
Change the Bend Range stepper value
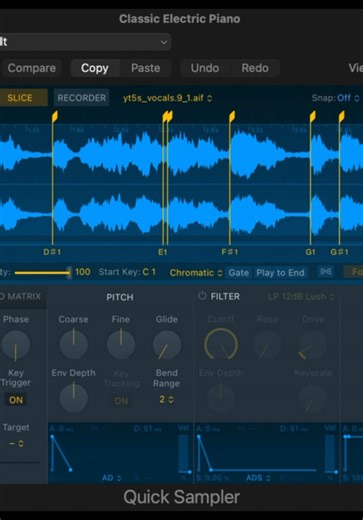(166, 399)
